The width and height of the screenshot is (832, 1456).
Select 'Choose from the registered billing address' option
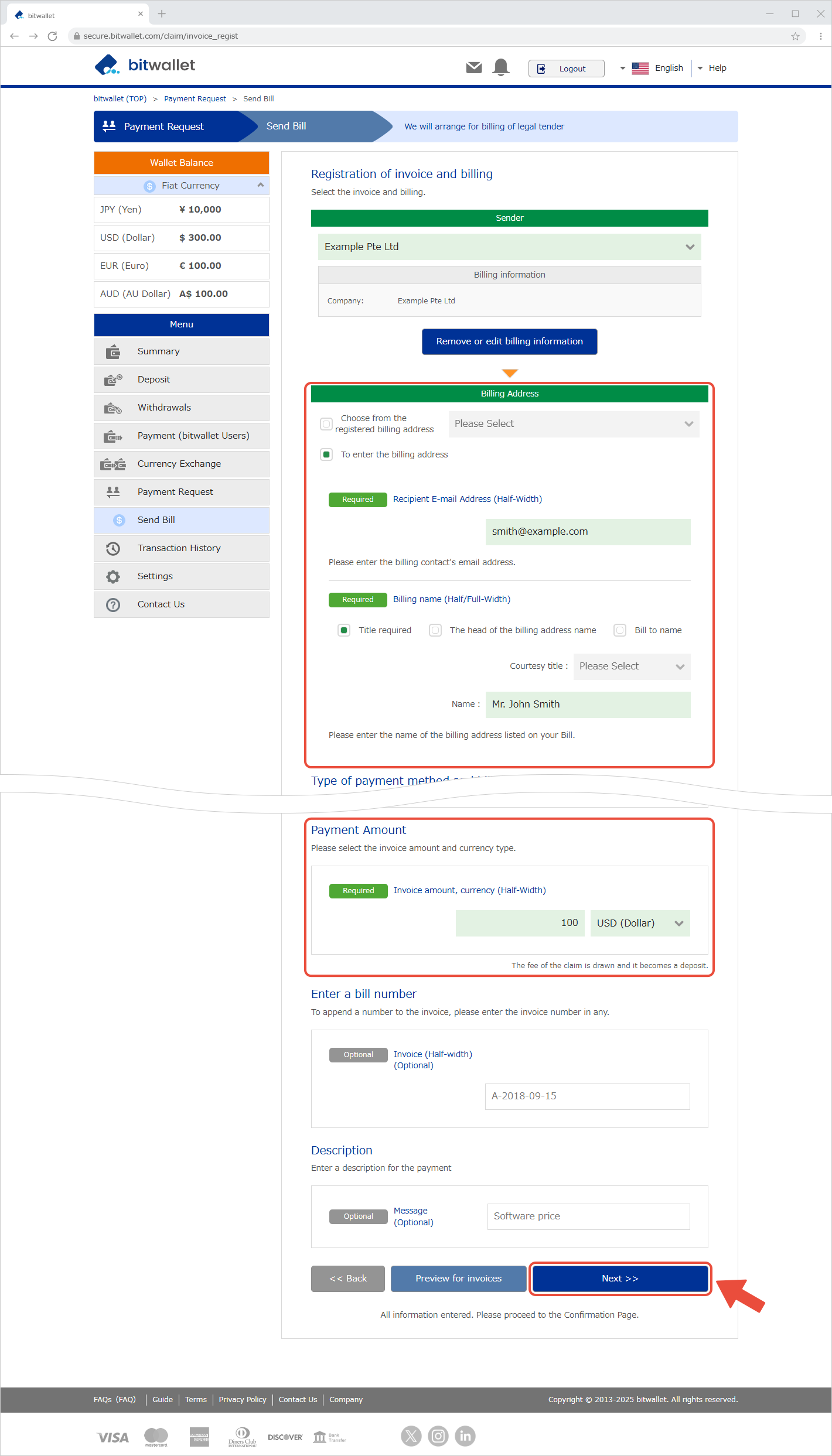point(326,423)
